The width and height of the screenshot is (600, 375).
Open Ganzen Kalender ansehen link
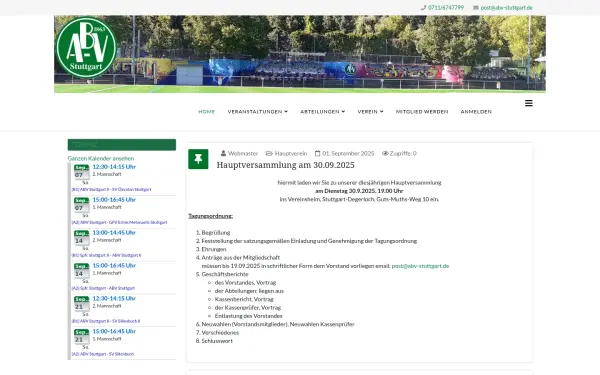pyautogui.click(x=101, y=158)
